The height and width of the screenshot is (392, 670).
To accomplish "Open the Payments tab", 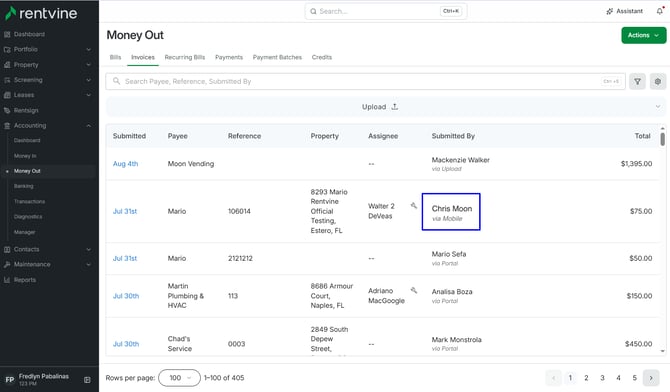I will tap(229, 57).
